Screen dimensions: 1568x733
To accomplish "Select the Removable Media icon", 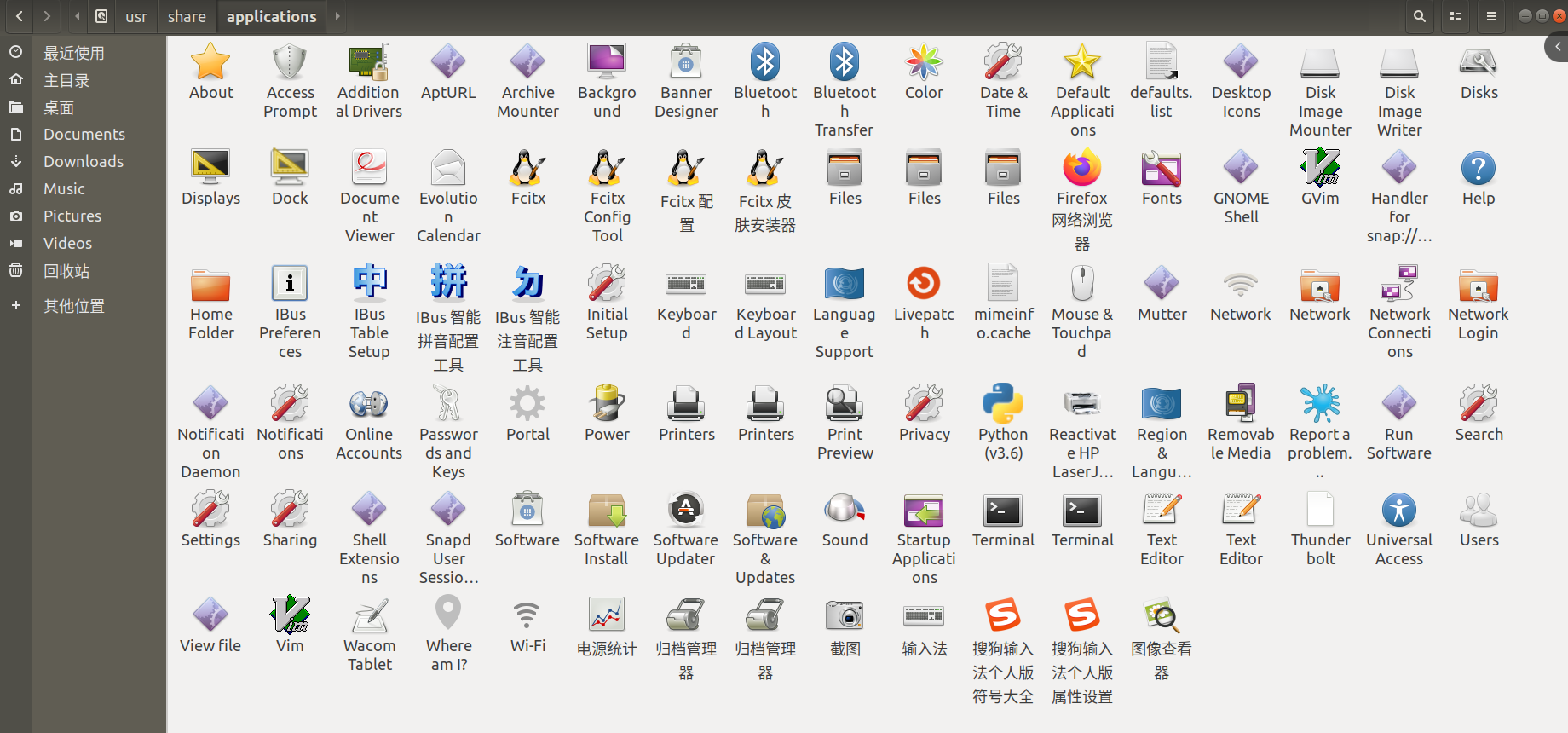I will pos(1241,404).
